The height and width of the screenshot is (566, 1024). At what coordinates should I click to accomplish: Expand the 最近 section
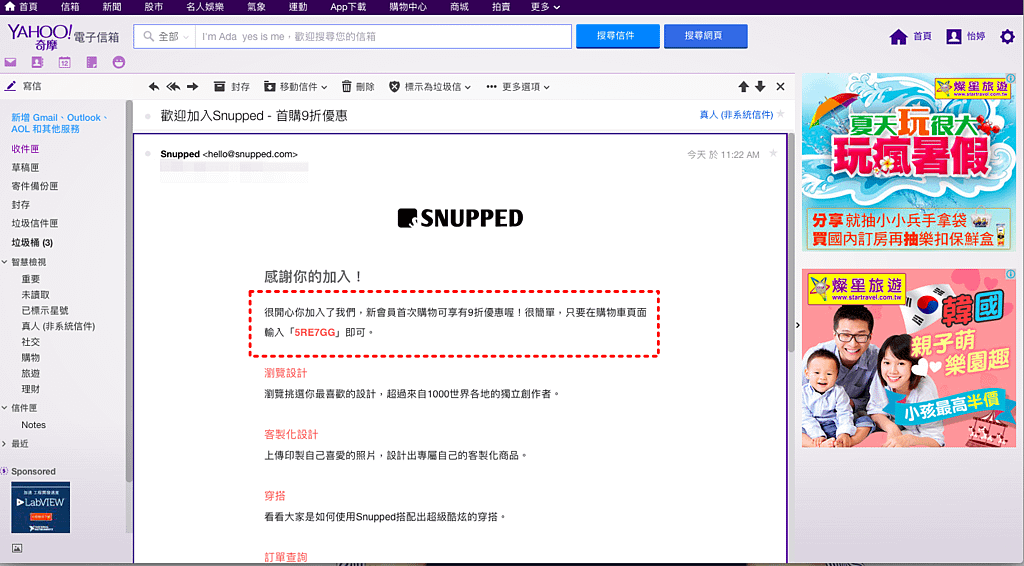tap(5, 444)
